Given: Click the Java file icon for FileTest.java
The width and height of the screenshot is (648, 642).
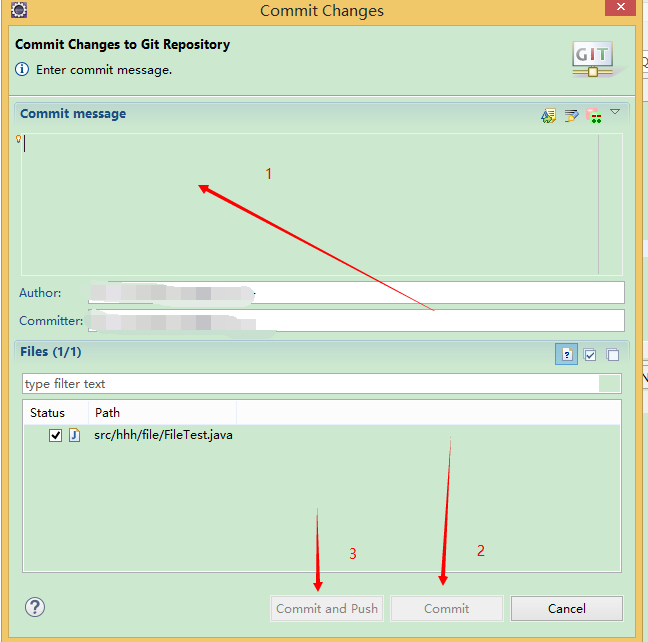Looking at the screenshot, I should pos(74,435).
